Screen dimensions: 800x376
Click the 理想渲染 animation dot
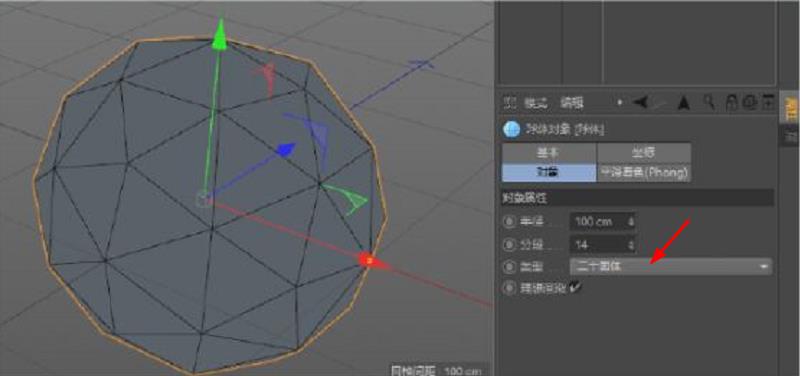(x=509, y=288)
